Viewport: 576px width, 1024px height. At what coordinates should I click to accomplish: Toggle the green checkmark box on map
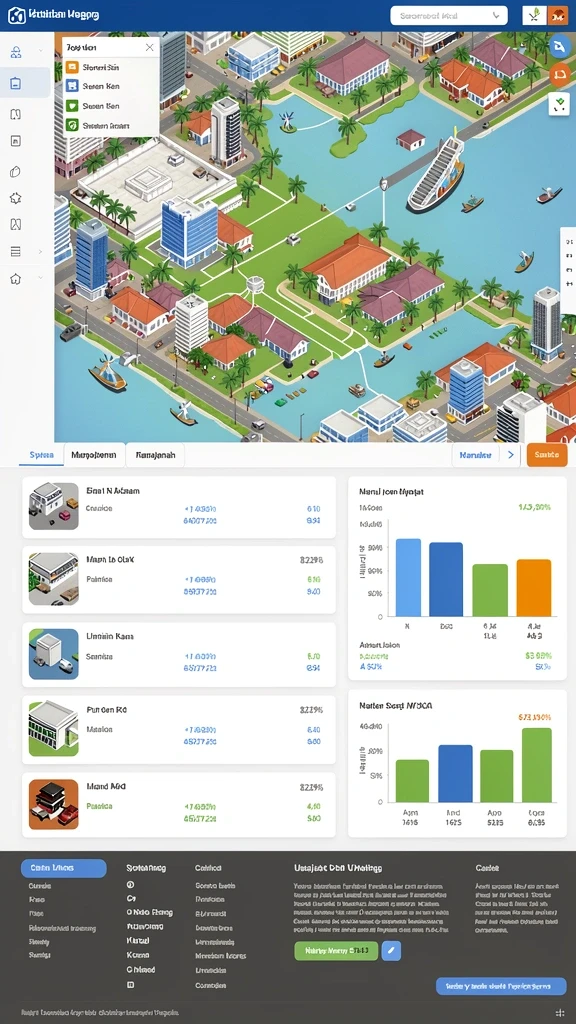(559, 104)
